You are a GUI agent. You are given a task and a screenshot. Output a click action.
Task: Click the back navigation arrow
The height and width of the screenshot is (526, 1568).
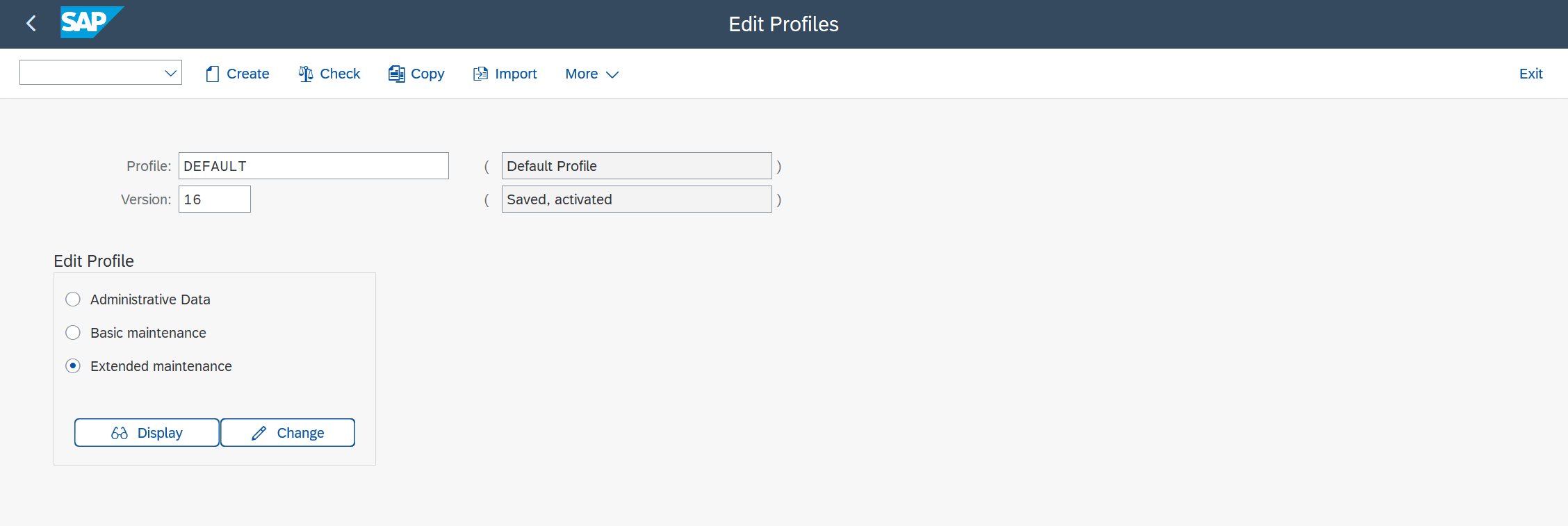click(x=31, y=23)
